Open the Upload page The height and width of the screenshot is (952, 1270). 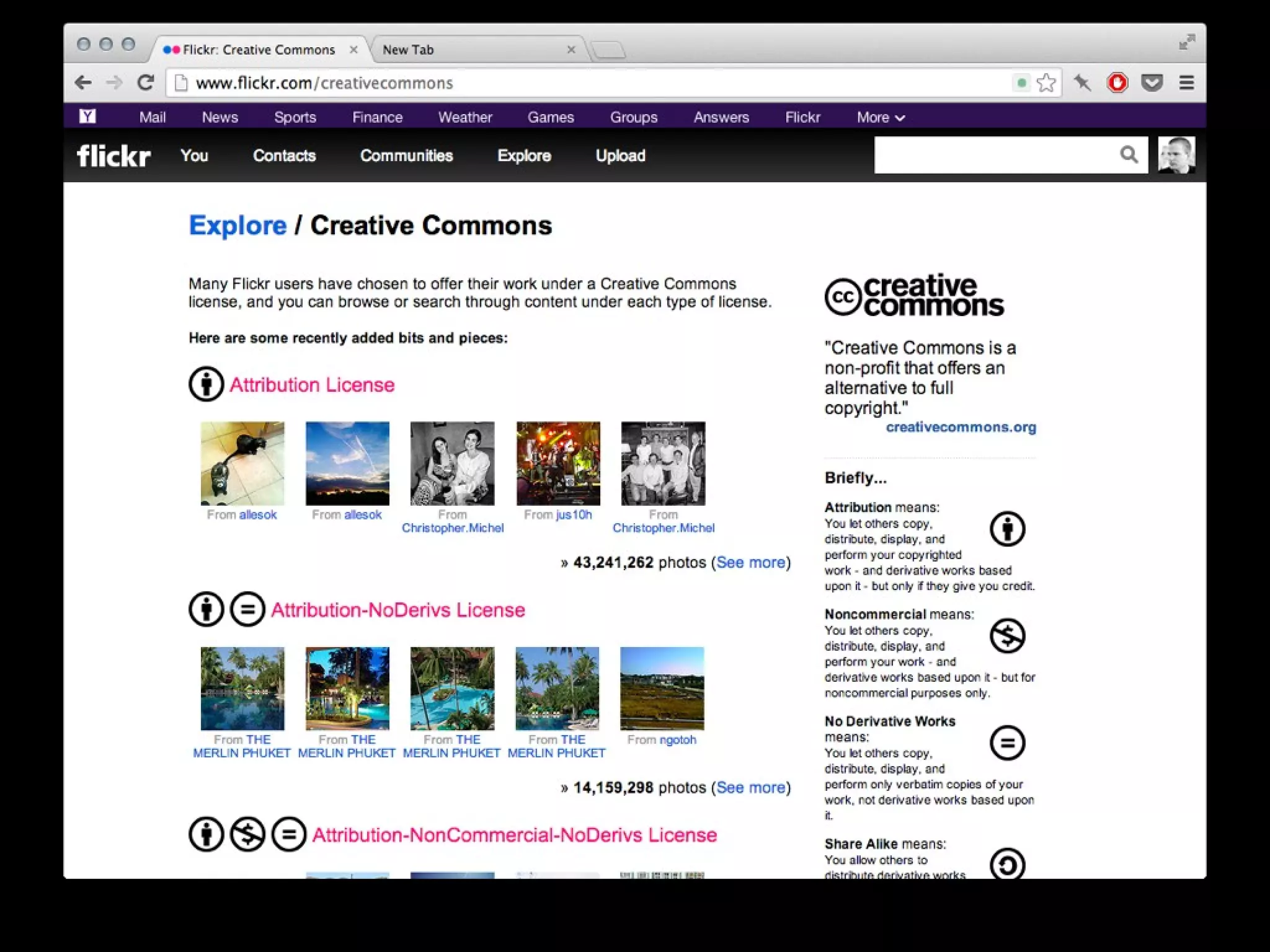pos(620,156)
